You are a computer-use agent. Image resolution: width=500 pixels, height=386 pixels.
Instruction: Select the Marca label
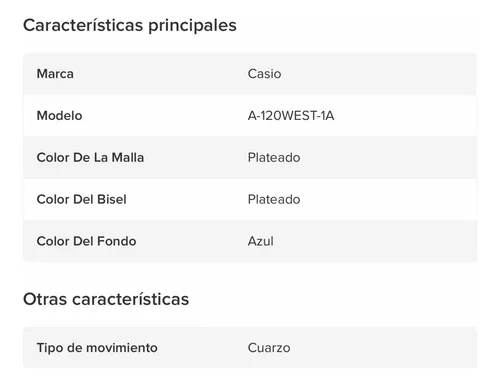coord(55,74)
